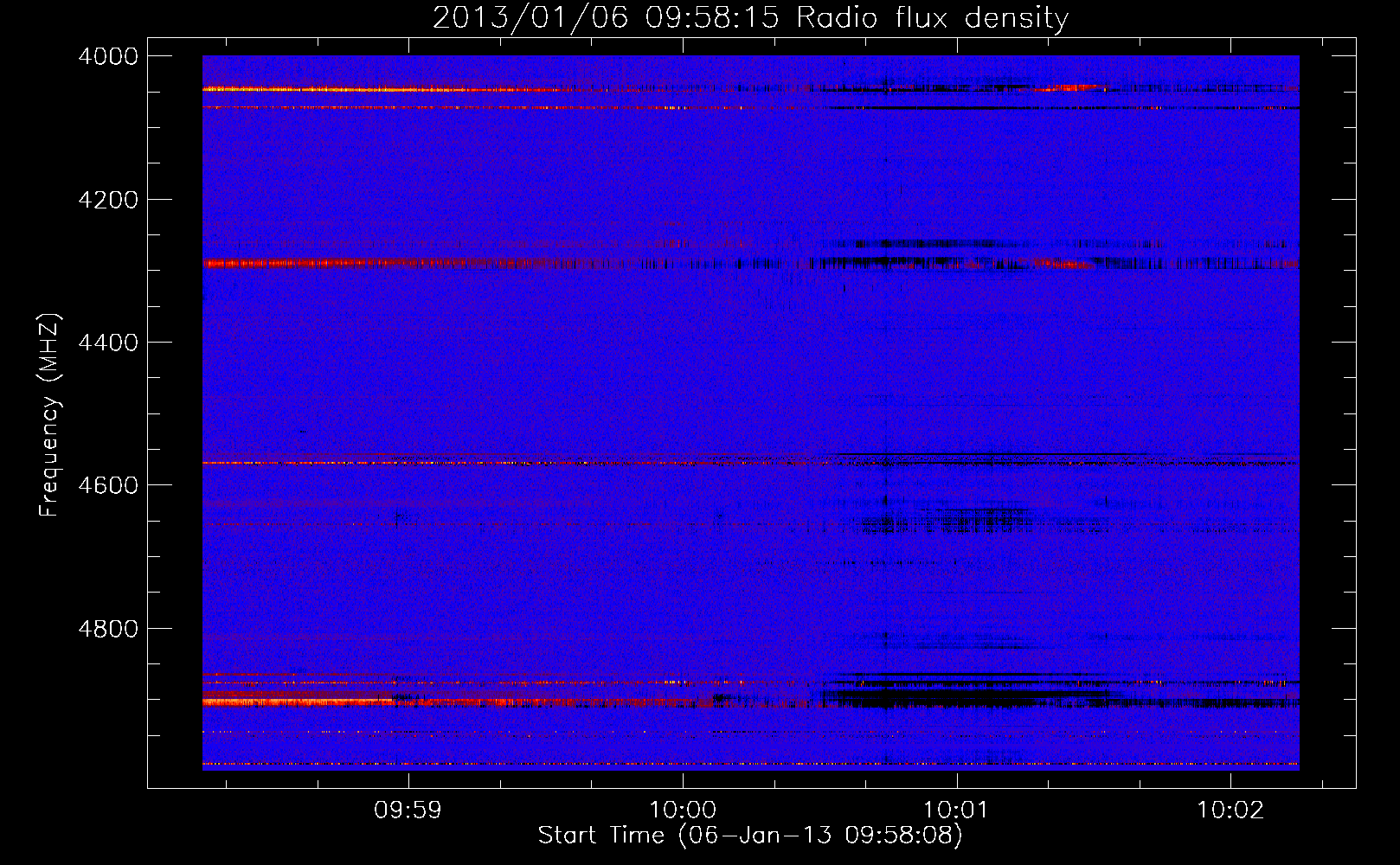
Task: Click the 10:01 time tick label
Action: coord(956,811)
